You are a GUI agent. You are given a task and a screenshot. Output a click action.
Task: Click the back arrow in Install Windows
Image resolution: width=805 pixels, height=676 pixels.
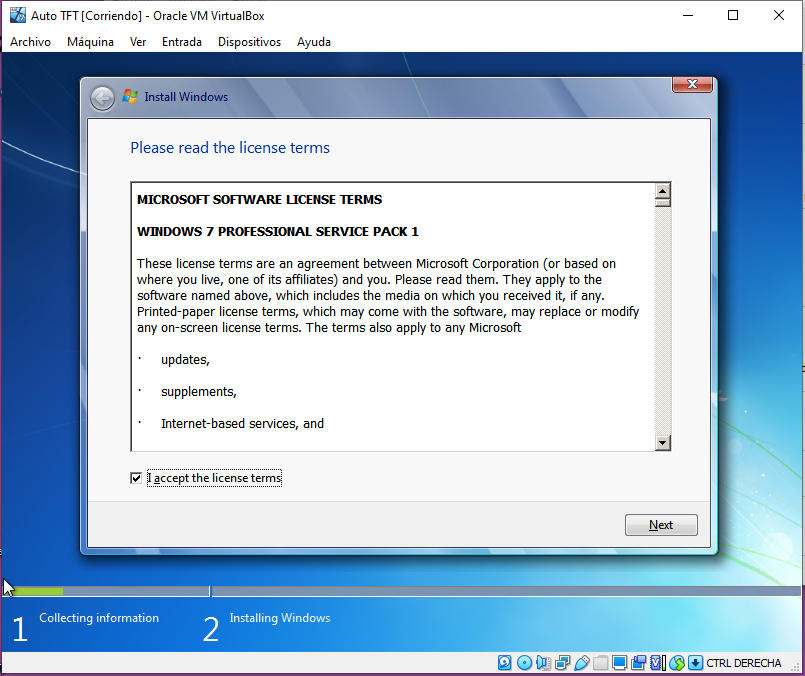coord(102,97)
